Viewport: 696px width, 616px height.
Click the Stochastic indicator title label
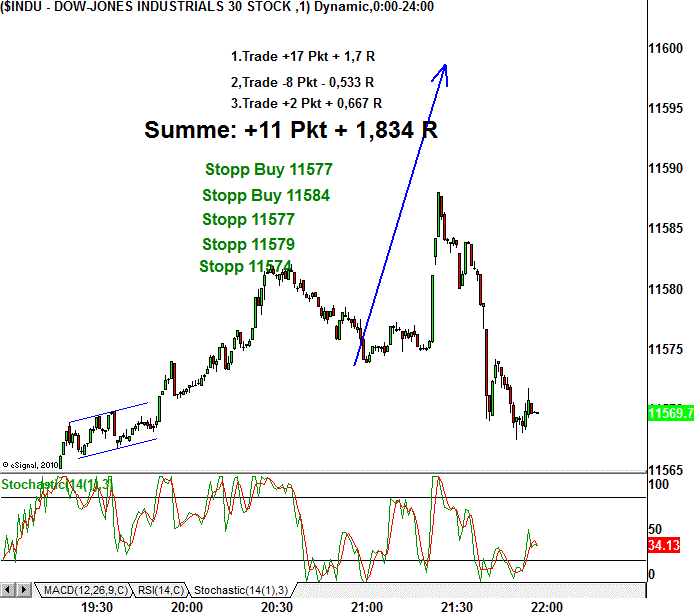[x=56, y=484]
